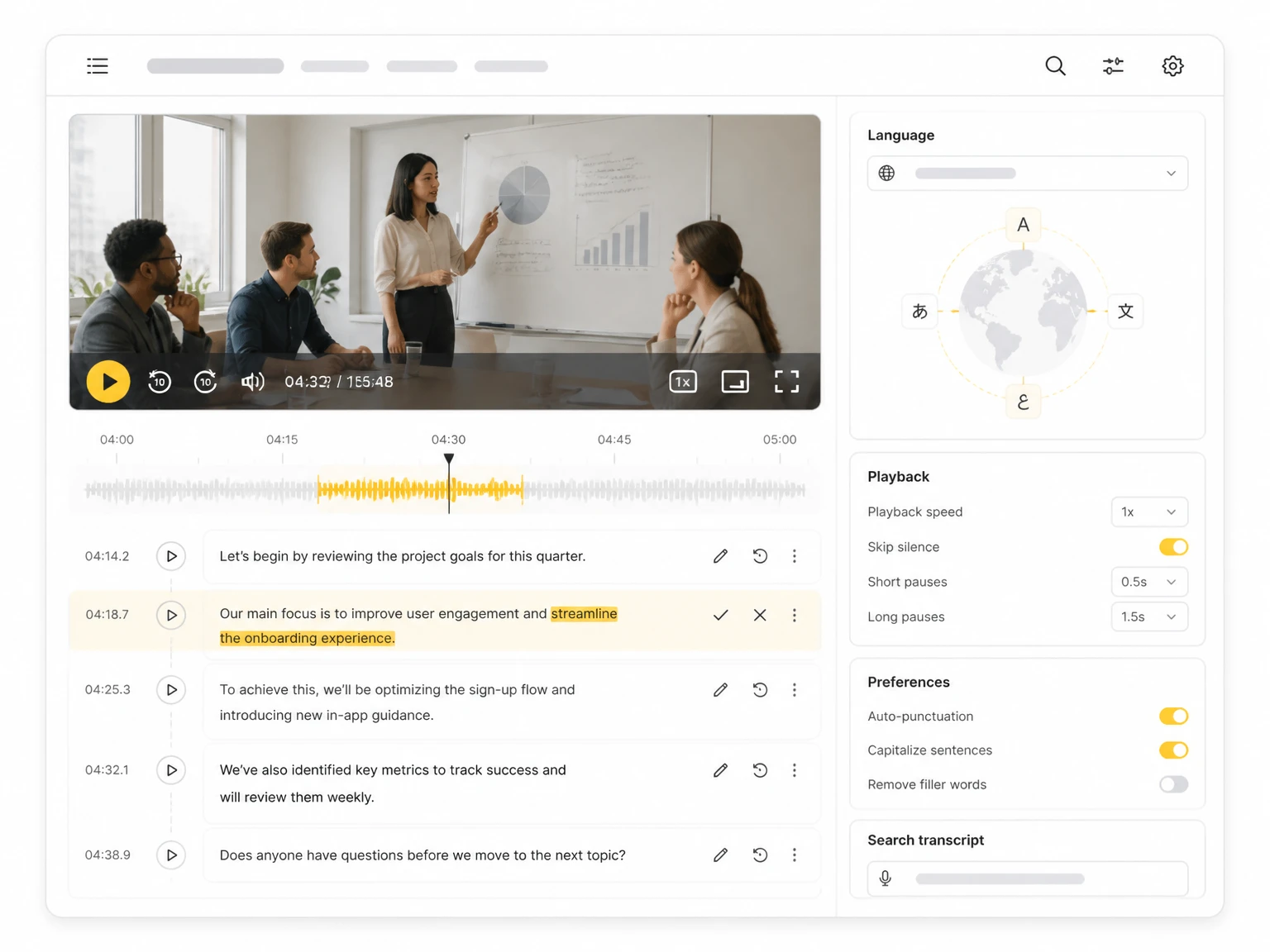The width and height of the screenshot is (1270, 952).
Task: Revert the 04:32.1 segment history
Action: coord(760,770)
